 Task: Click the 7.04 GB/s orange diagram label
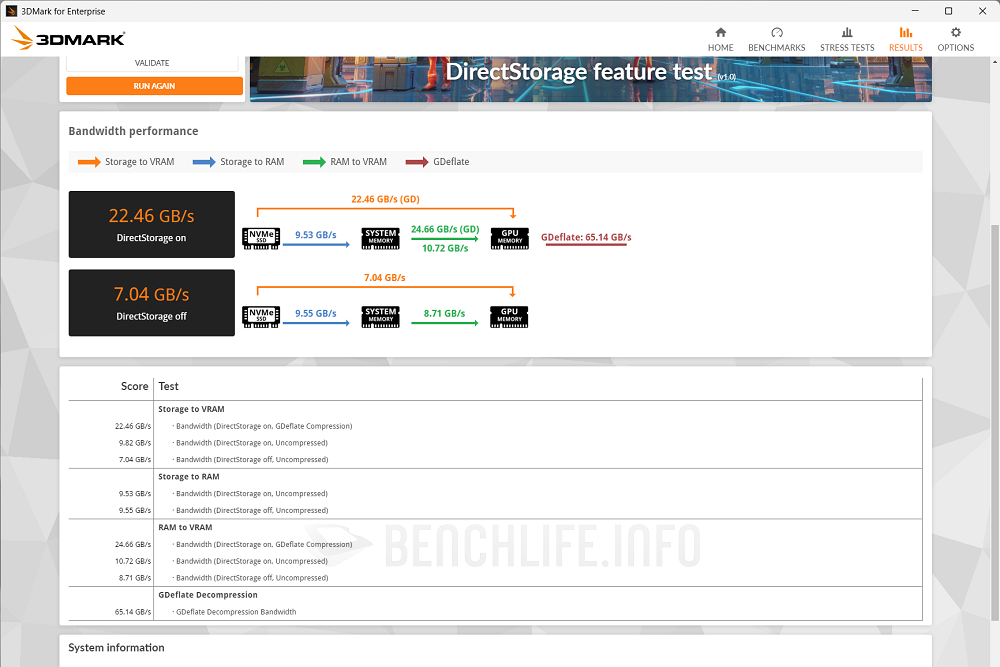(x=385, y=278)
